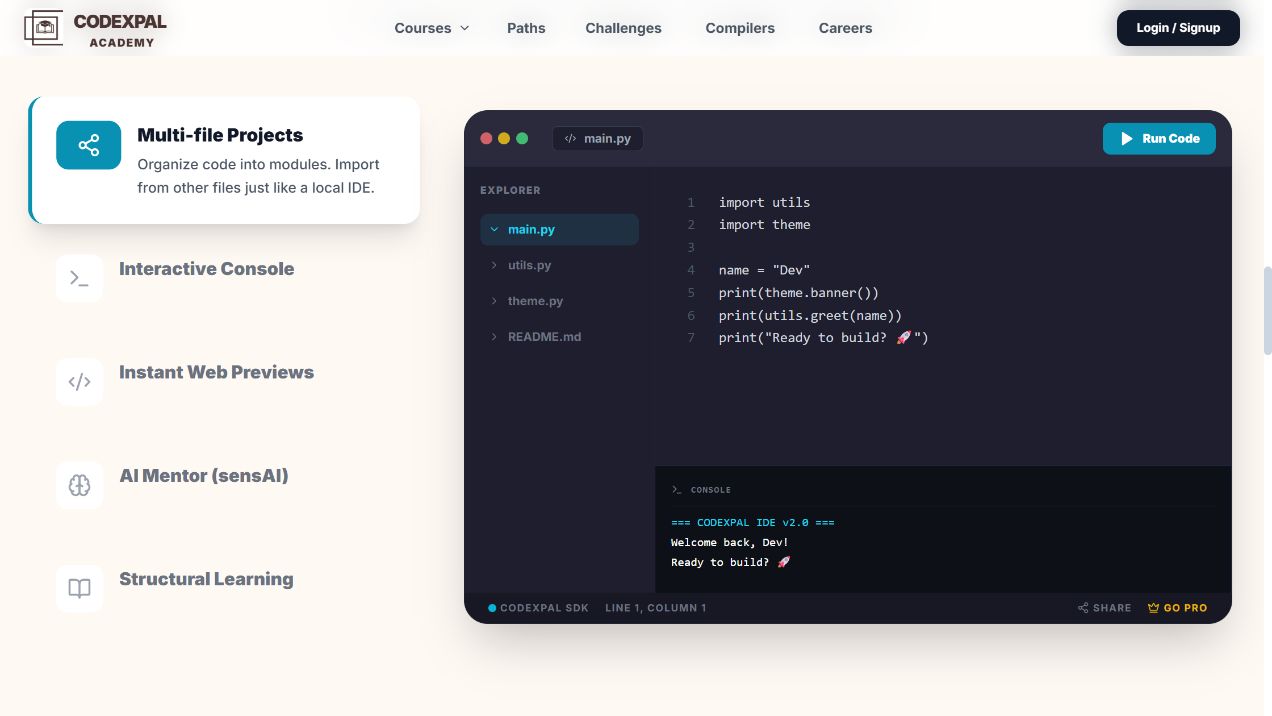The image size is (1272, 716).
Task: Click the EXPLORER panel heading
Action: click(510, 190)
